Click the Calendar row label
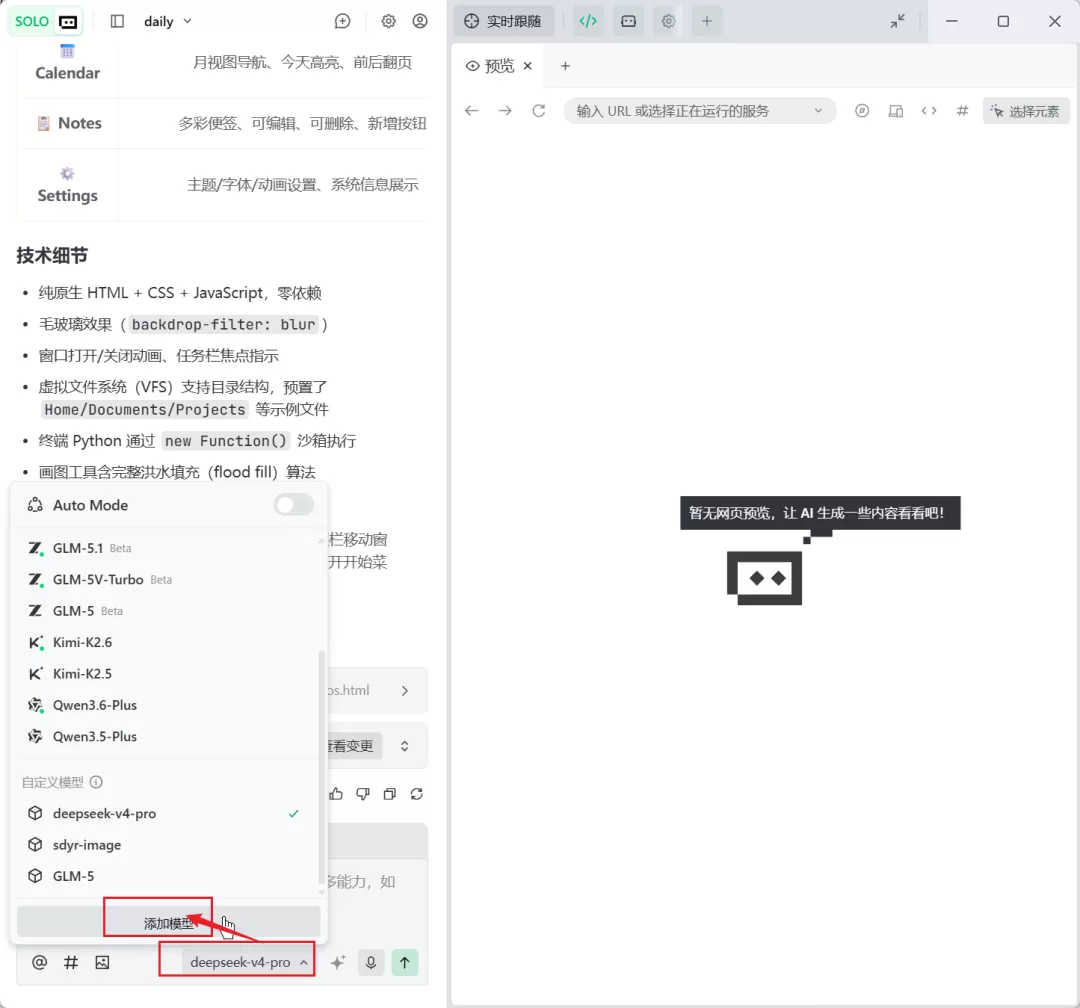Viewport: 1080px width, 1008px height. tap(68, 73)
